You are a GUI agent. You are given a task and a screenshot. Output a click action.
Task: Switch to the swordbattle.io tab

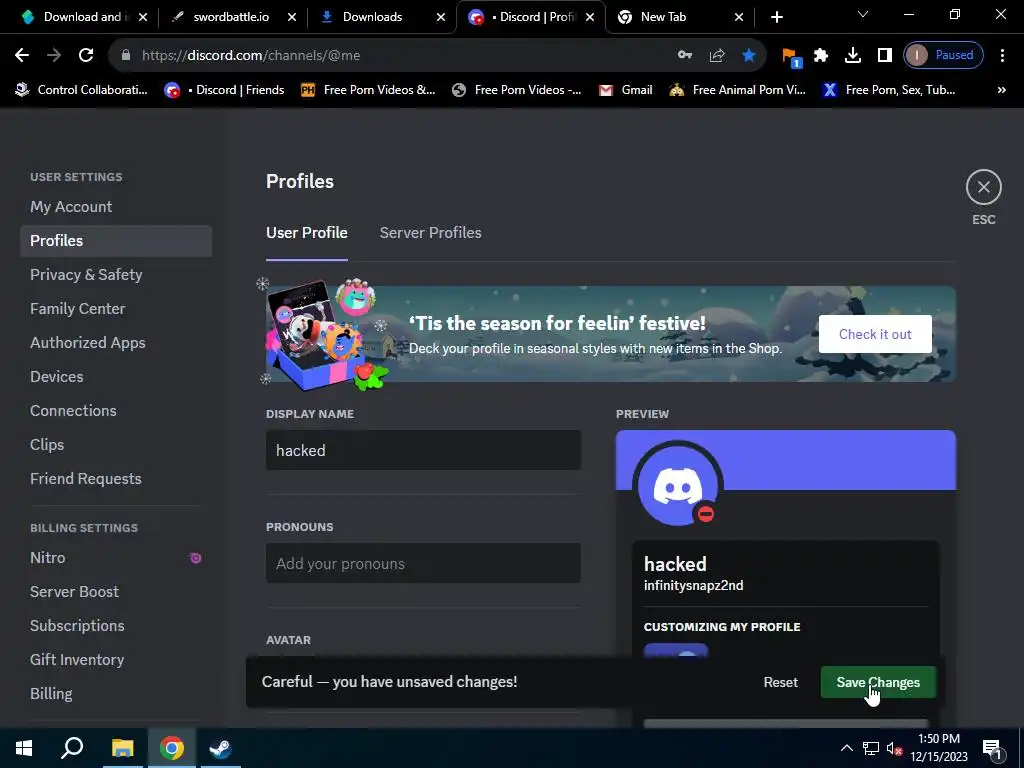tap(231, 17)
